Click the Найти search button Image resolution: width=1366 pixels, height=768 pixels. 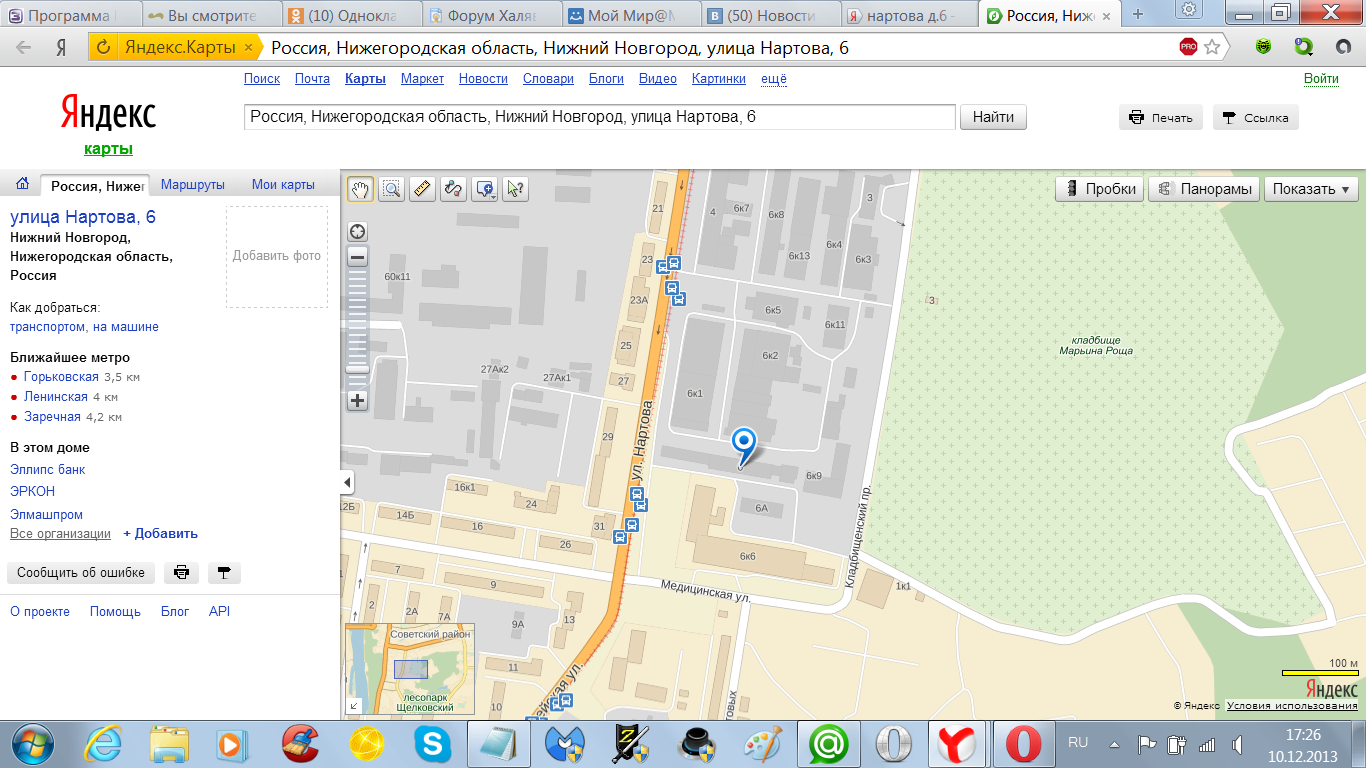(x=993, y=117)
